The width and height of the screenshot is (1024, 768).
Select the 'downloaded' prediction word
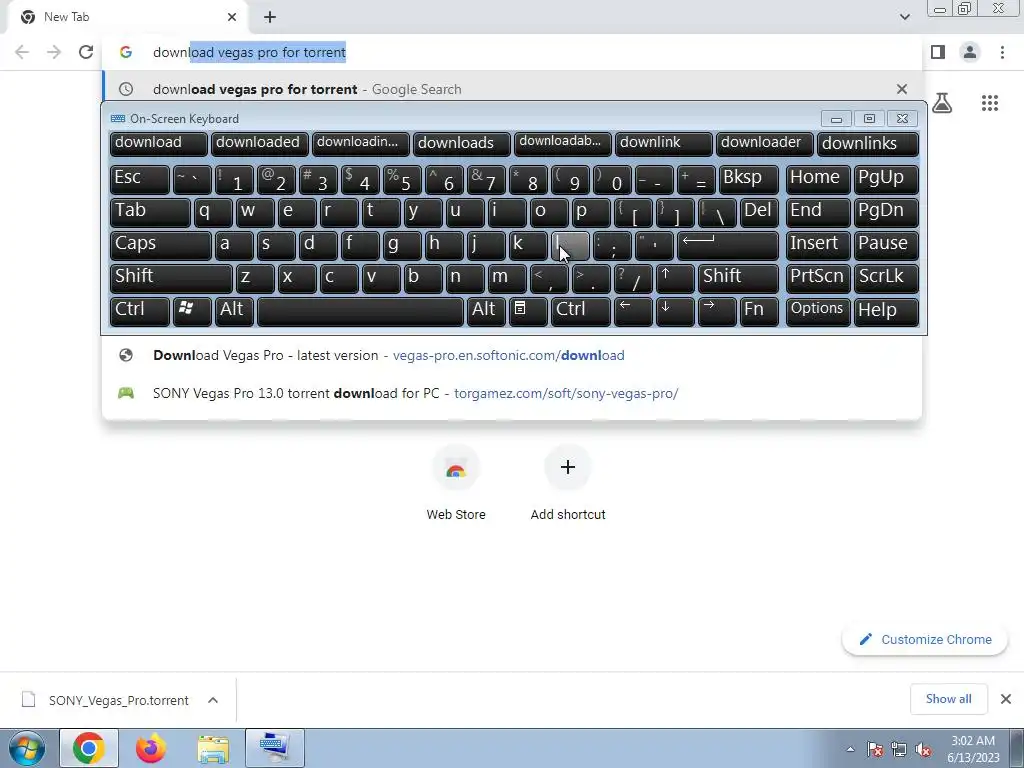pos(260,144)
